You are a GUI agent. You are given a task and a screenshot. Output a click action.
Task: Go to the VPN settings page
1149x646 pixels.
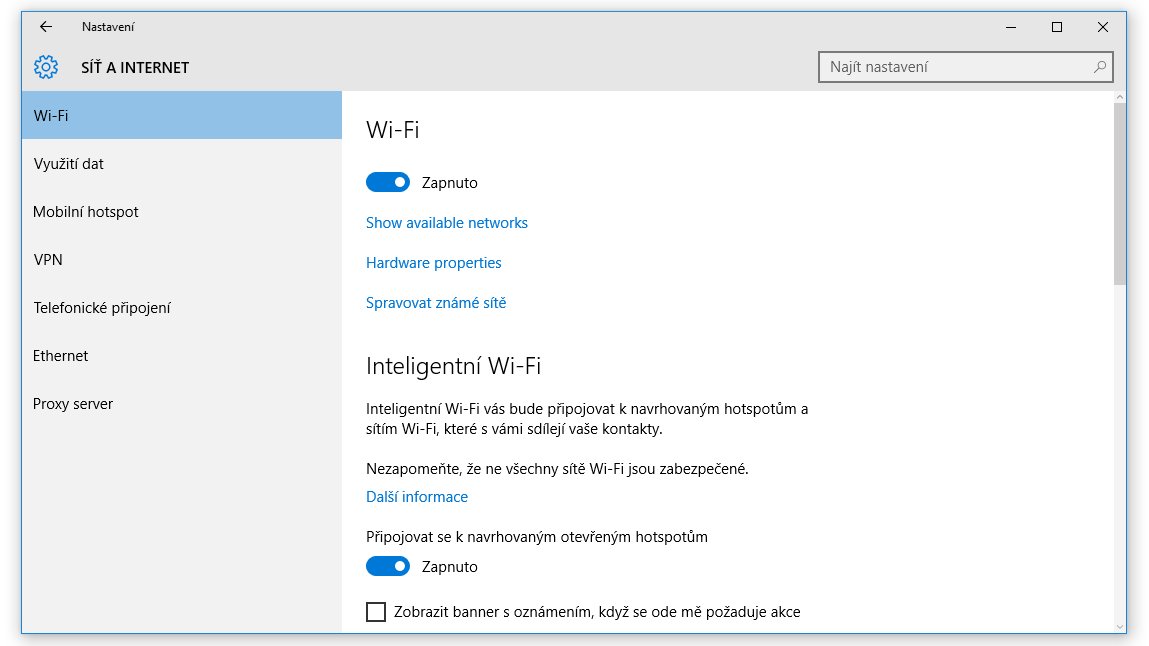(x=182, y=259)
